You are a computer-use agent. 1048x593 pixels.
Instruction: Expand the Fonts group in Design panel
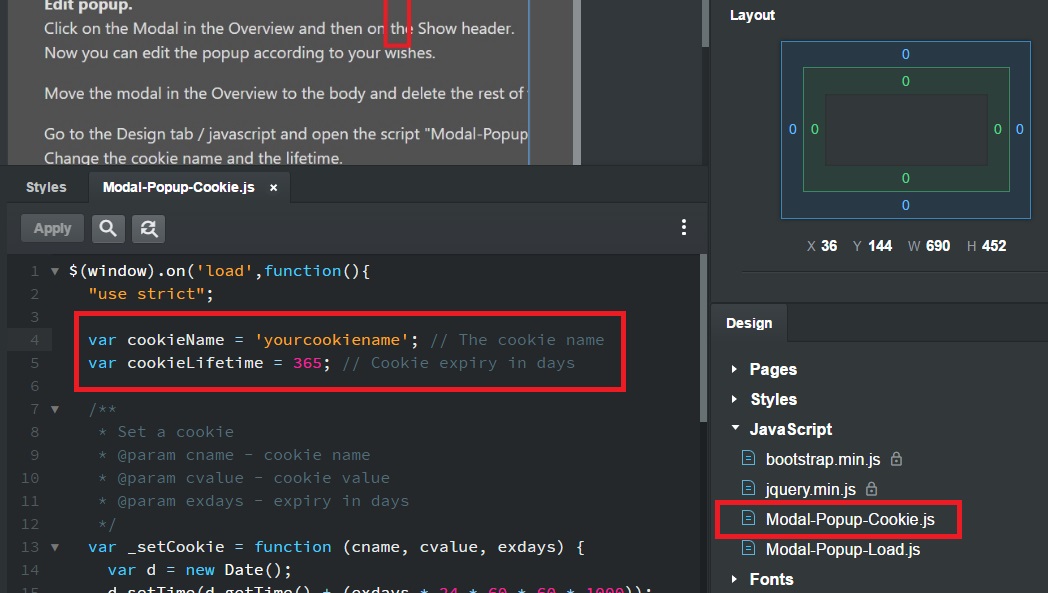pyautogui.click(x=734, y=579)
